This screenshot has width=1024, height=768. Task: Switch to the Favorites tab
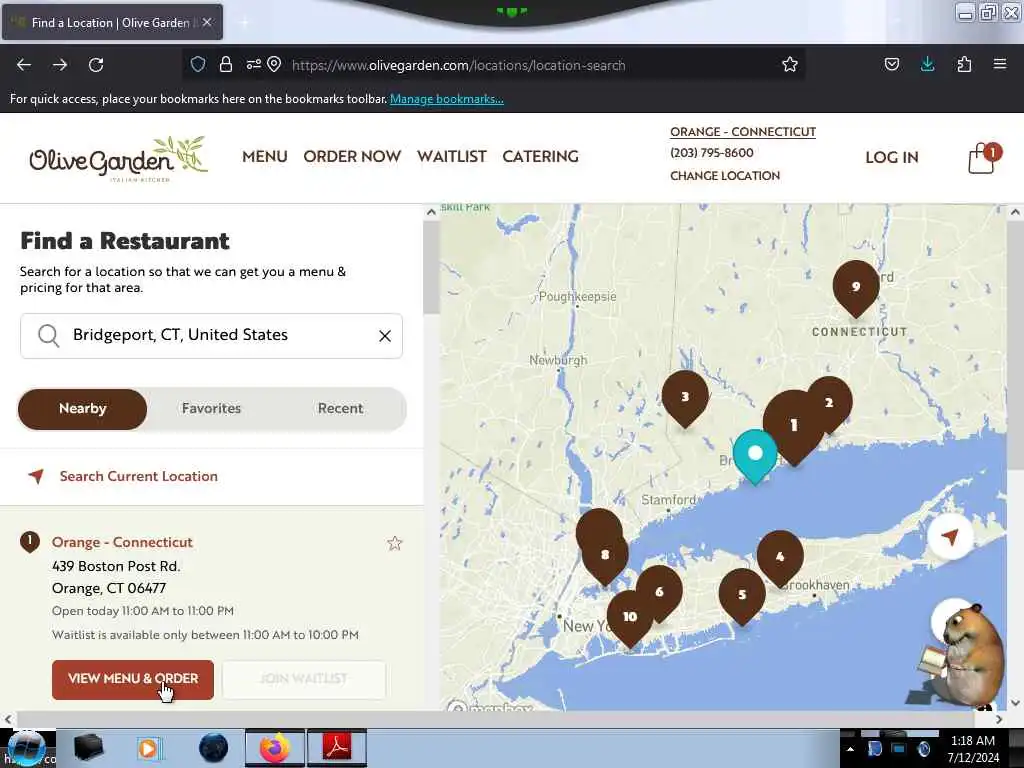(211, 409)
